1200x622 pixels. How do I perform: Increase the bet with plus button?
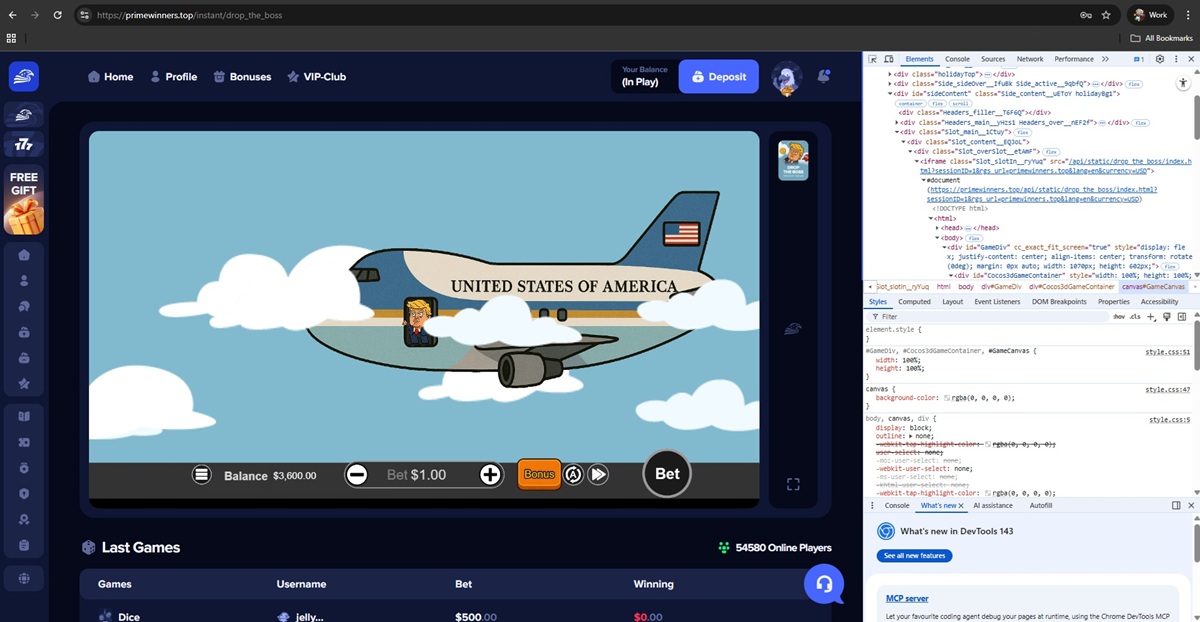(x=490, y=475)
